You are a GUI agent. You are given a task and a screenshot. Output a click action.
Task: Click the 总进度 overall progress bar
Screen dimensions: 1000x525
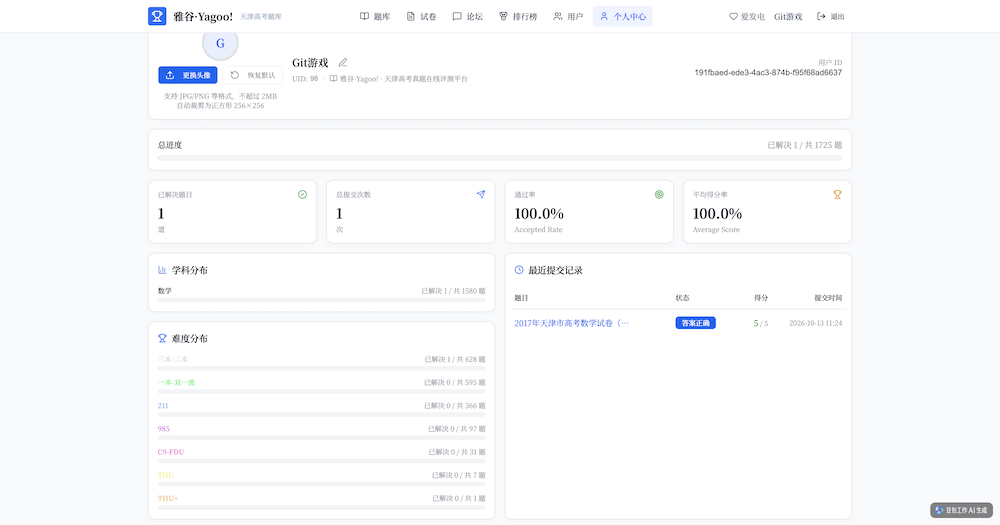click(x=500, y=158)
